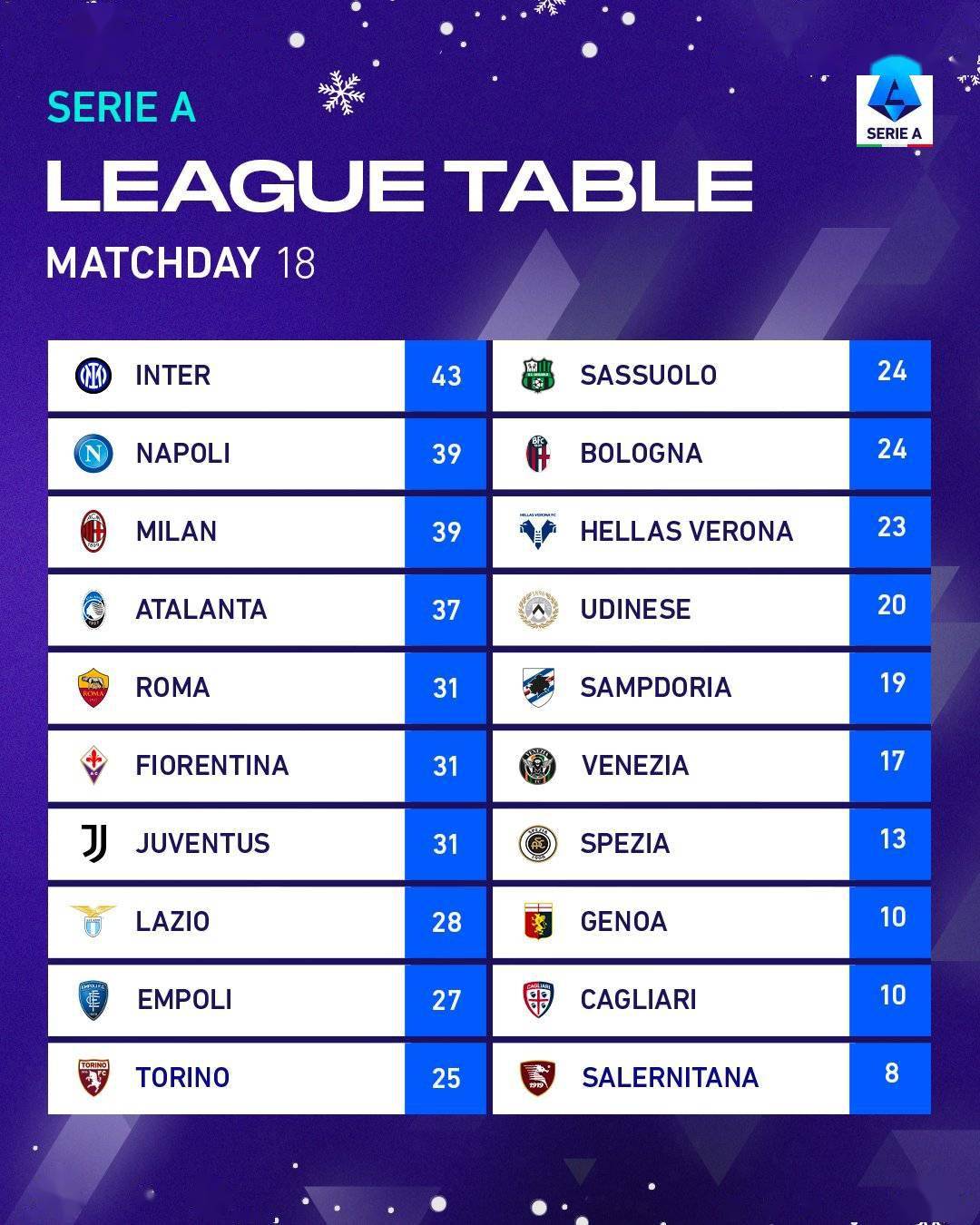The width and height of the screenshot is (980, 1225).
Task: Click the SAMPDORIA team name
Action: [x=655, y=687]
